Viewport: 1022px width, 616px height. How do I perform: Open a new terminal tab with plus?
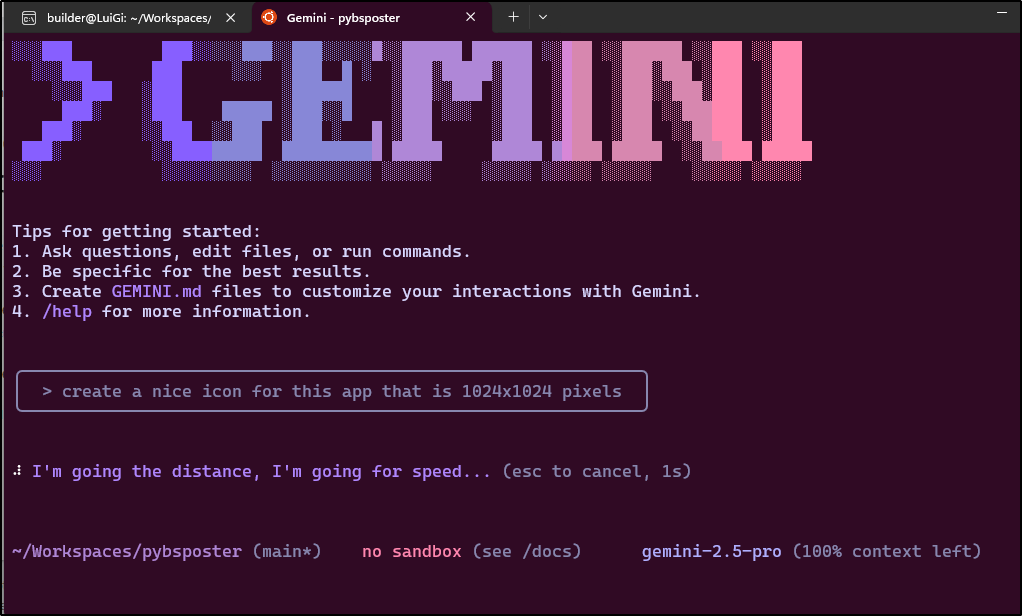tap(514, 17)
